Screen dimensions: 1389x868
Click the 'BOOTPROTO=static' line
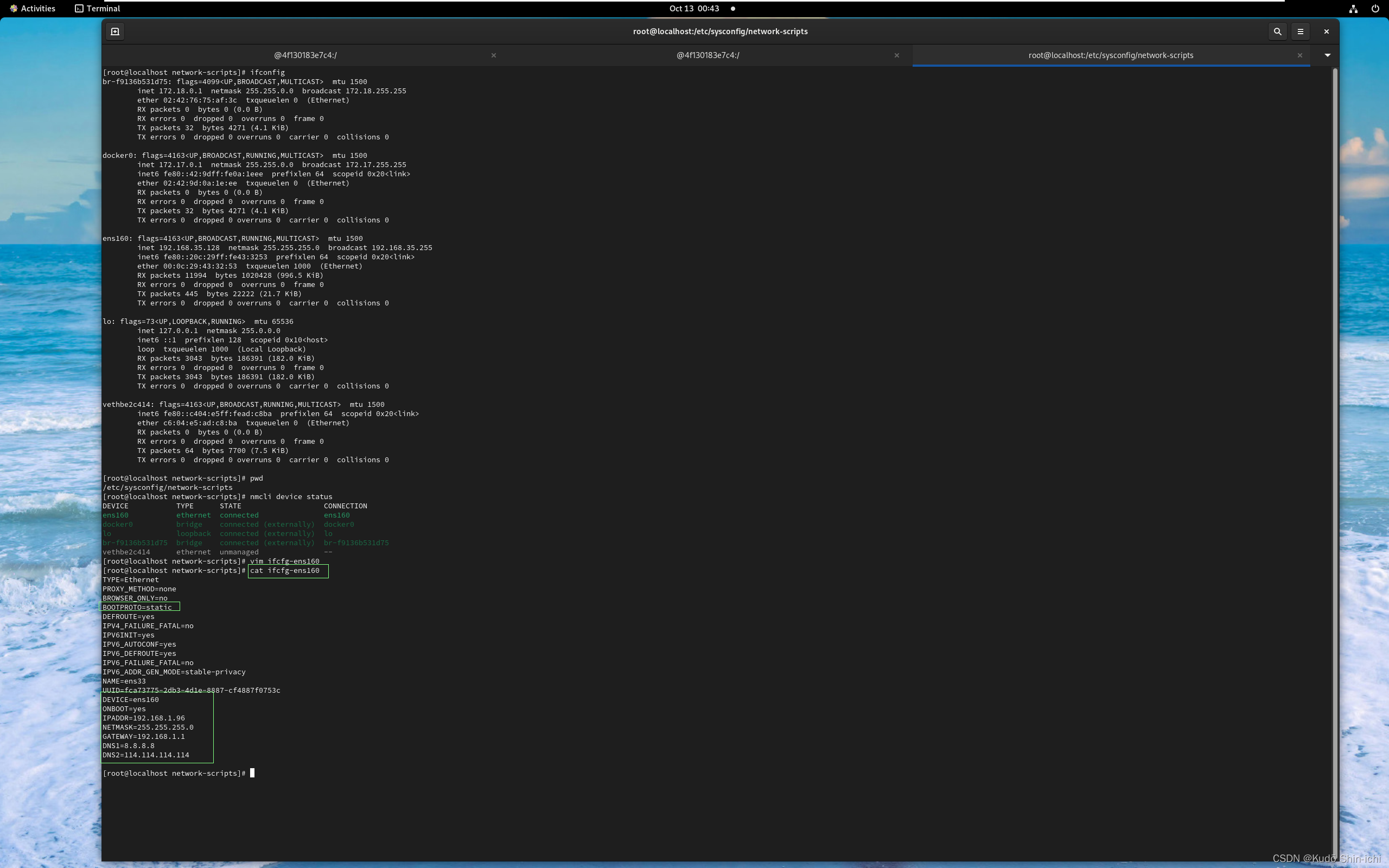[x=137, y=608]
